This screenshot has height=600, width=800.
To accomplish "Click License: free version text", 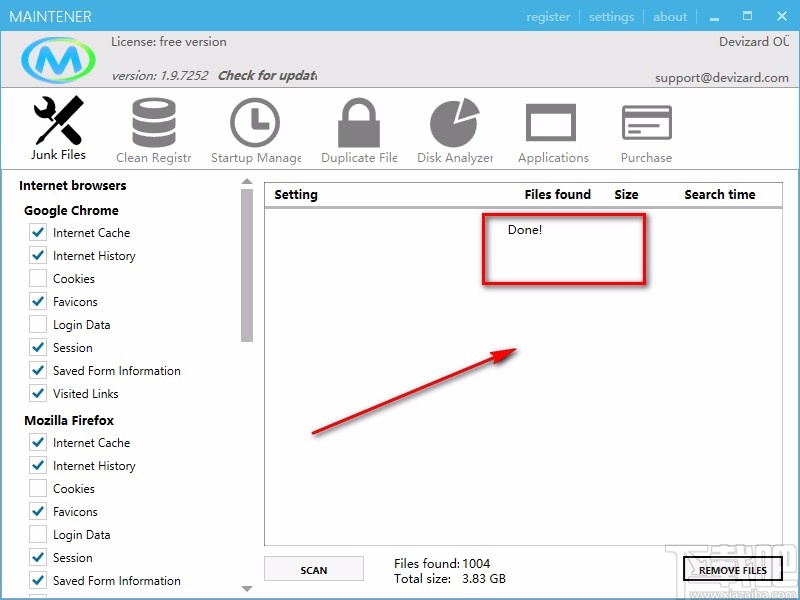I will click(x=169, y=42).
